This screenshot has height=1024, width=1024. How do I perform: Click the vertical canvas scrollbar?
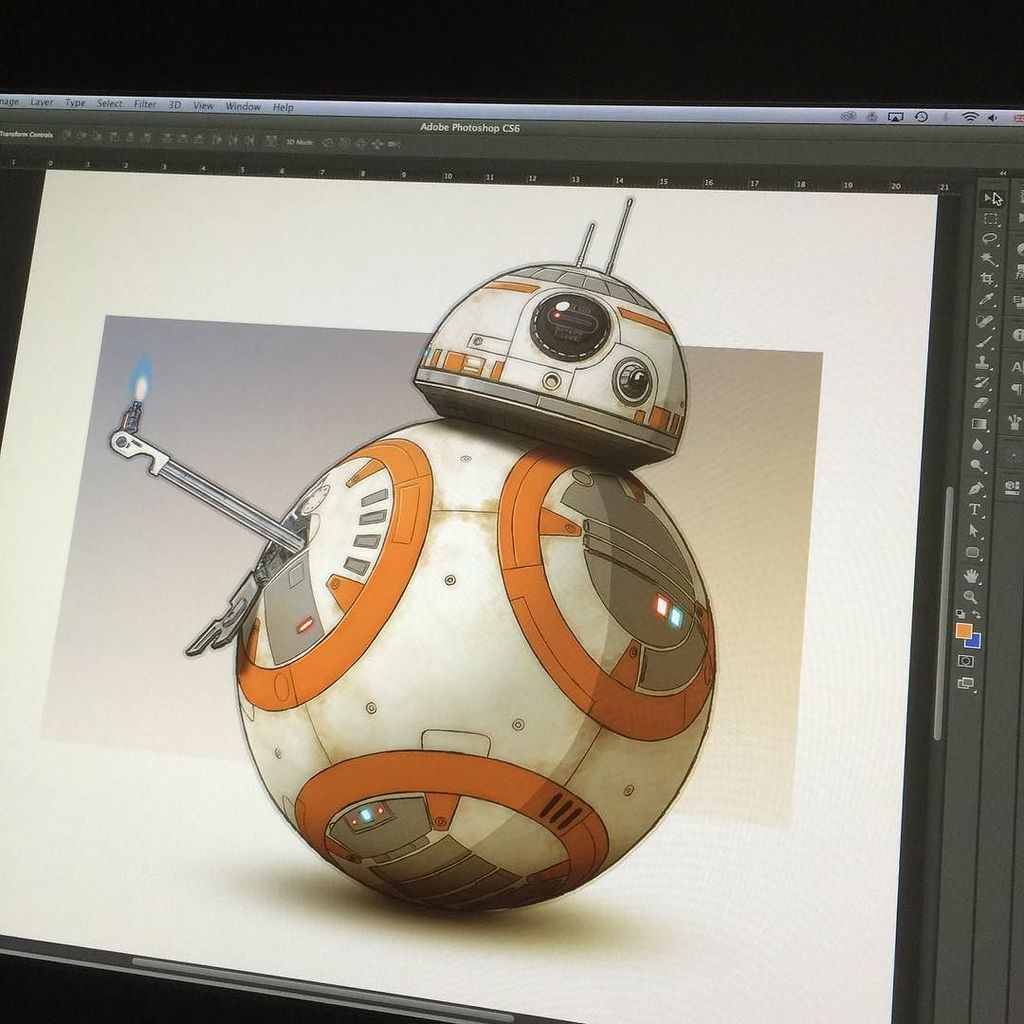944,612
